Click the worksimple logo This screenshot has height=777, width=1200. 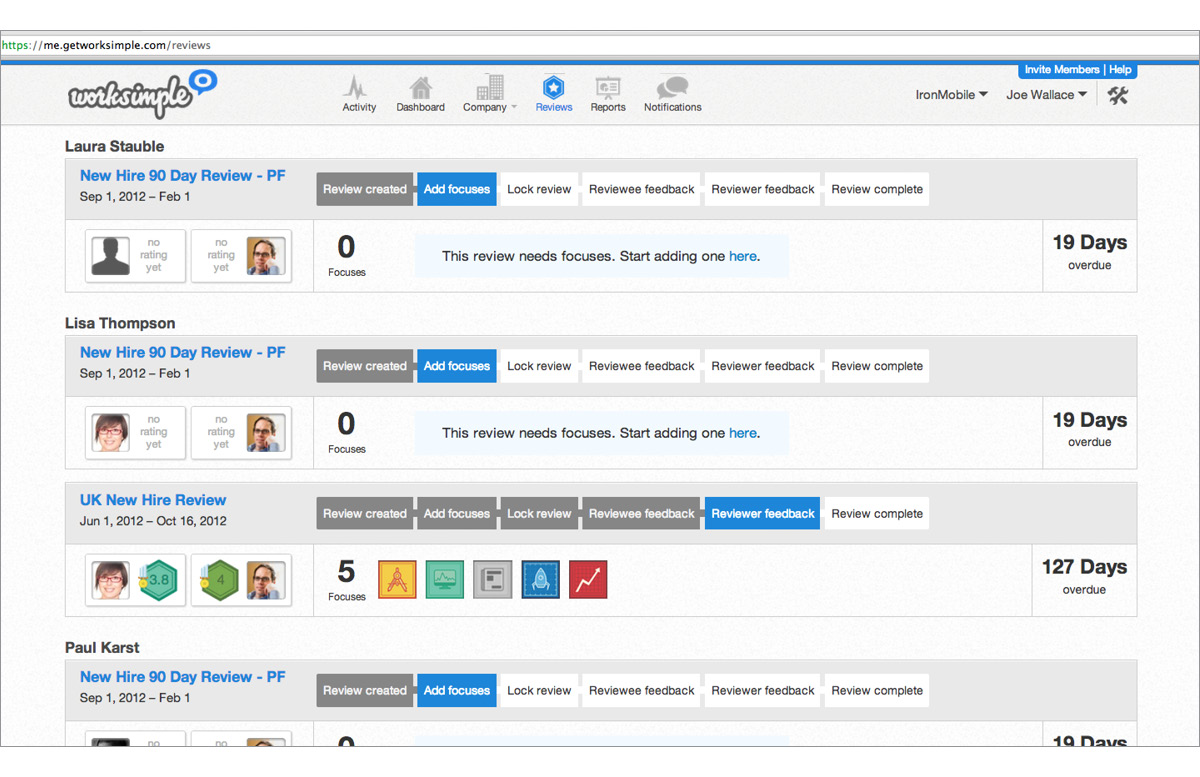point(142,94)
